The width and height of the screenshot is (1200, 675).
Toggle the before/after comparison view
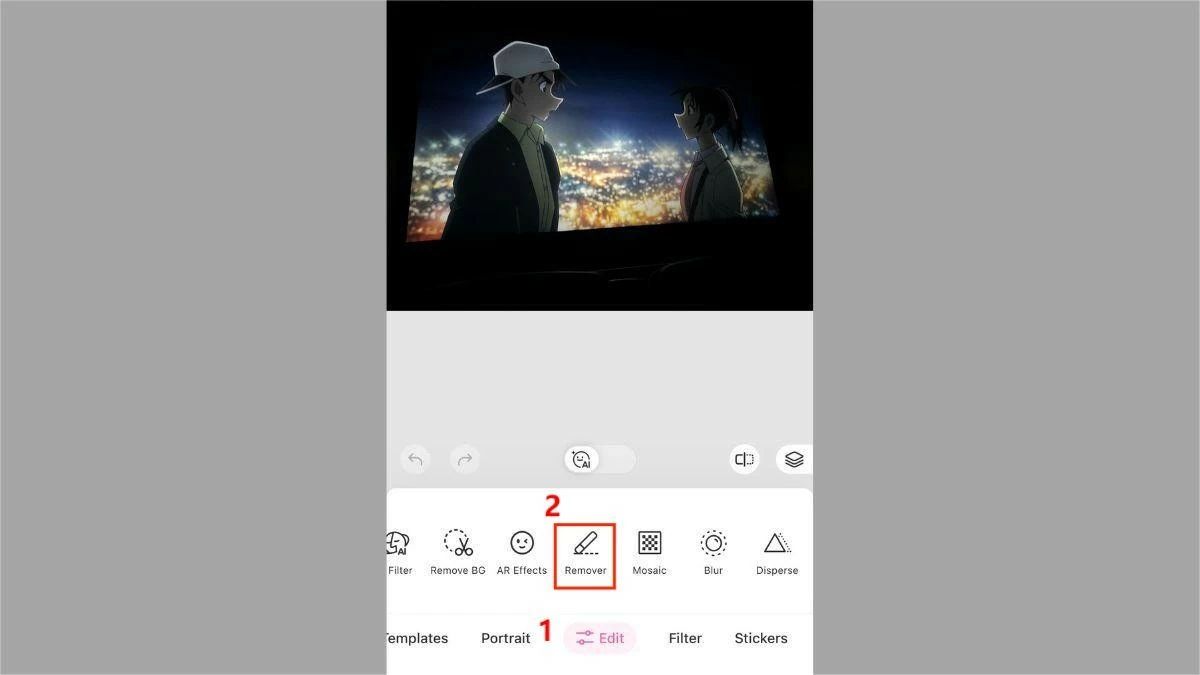(x=743, y=459)
